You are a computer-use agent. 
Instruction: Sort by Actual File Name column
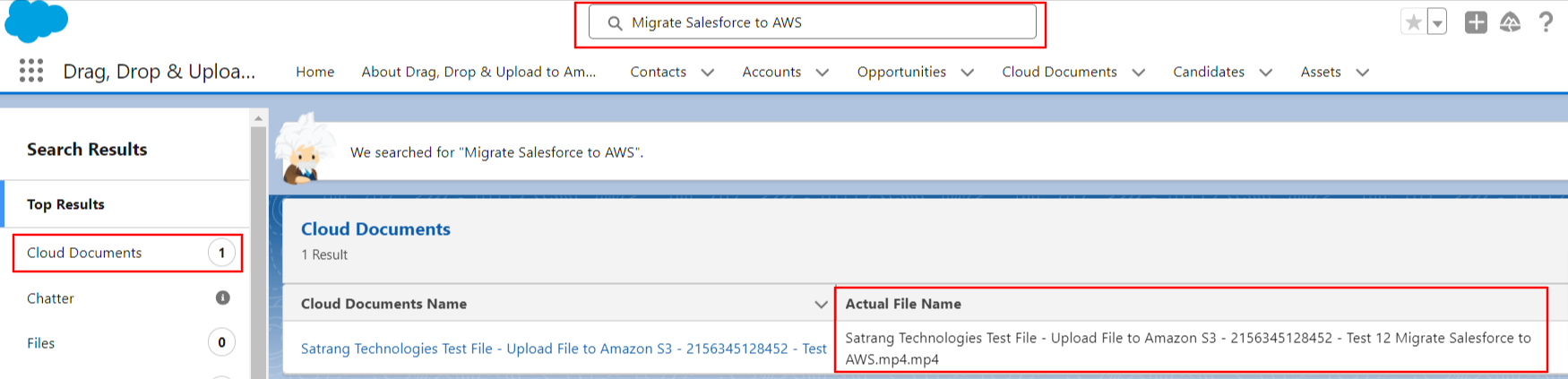click(903, 304)
